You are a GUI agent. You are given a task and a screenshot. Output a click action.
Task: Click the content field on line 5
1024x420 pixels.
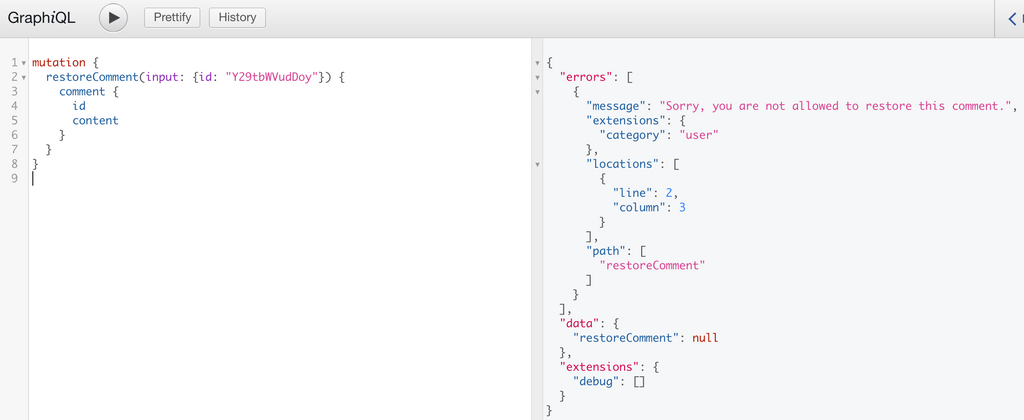tap(95, 120)
